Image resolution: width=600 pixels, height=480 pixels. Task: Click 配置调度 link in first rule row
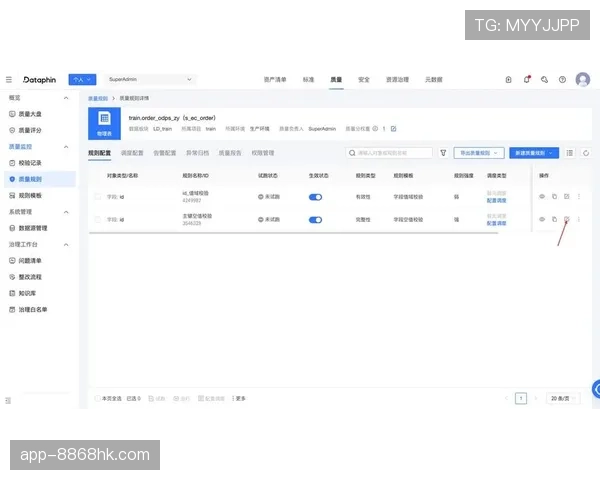click(497, 201)
